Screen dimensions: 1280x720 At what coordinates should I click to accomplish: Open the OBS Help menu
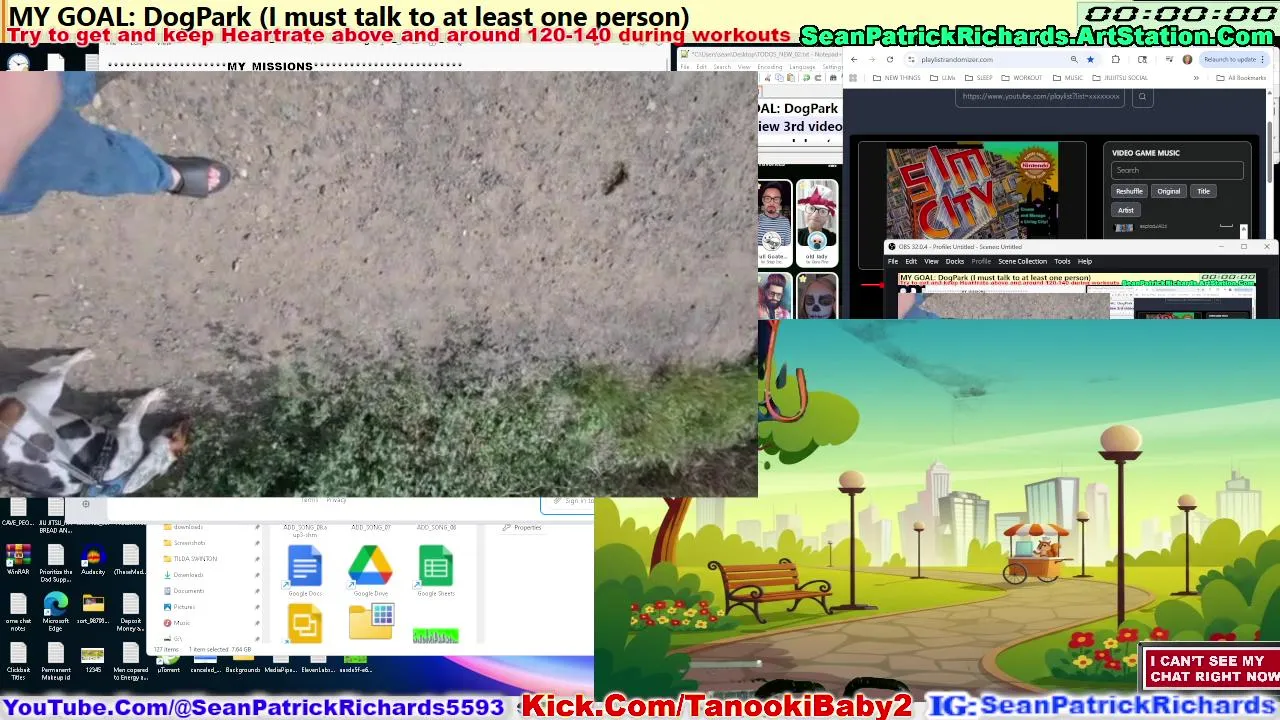[1085, 261]
